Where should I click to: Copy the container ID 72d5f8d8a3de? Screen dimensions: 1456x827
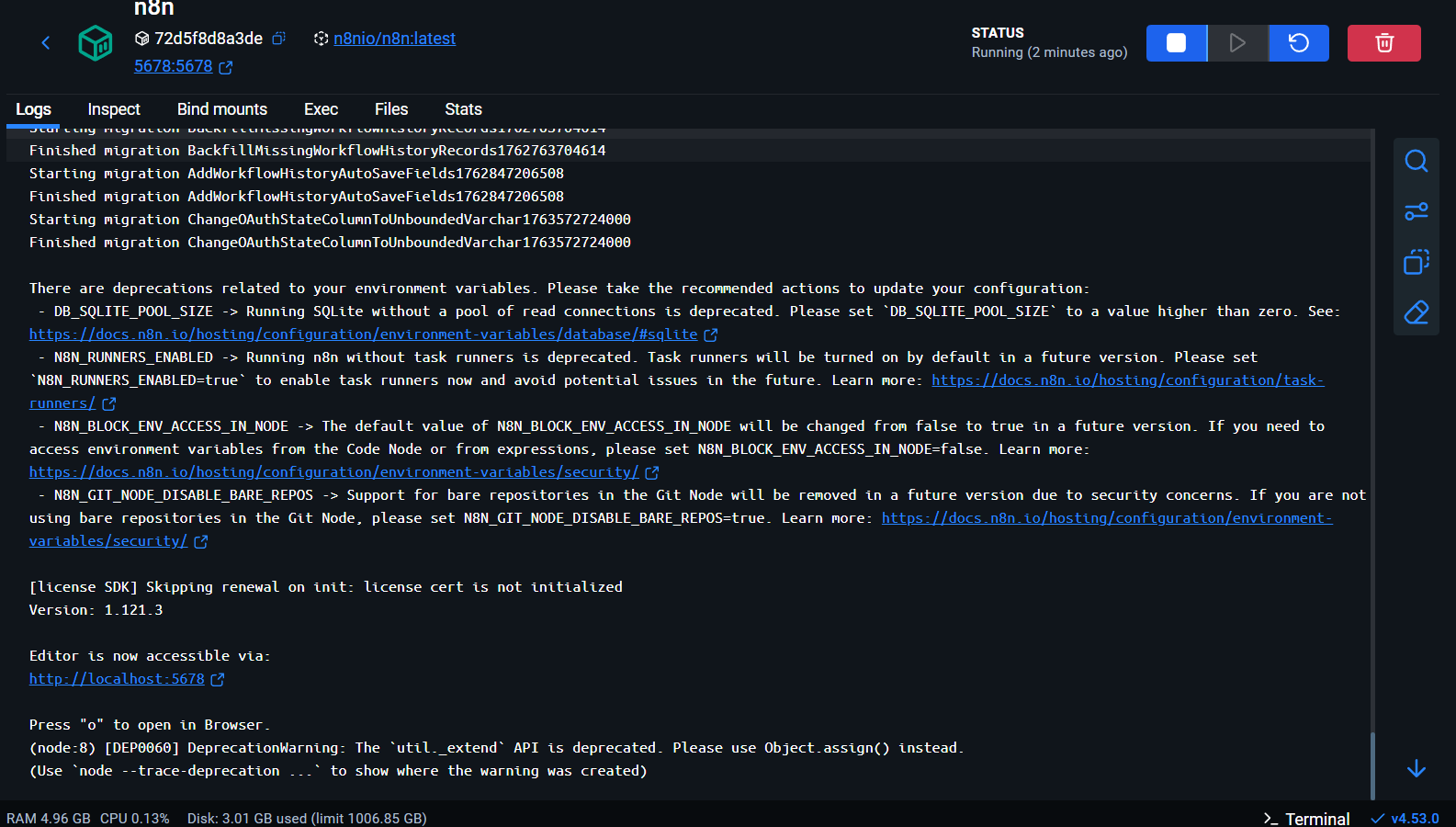279,39
